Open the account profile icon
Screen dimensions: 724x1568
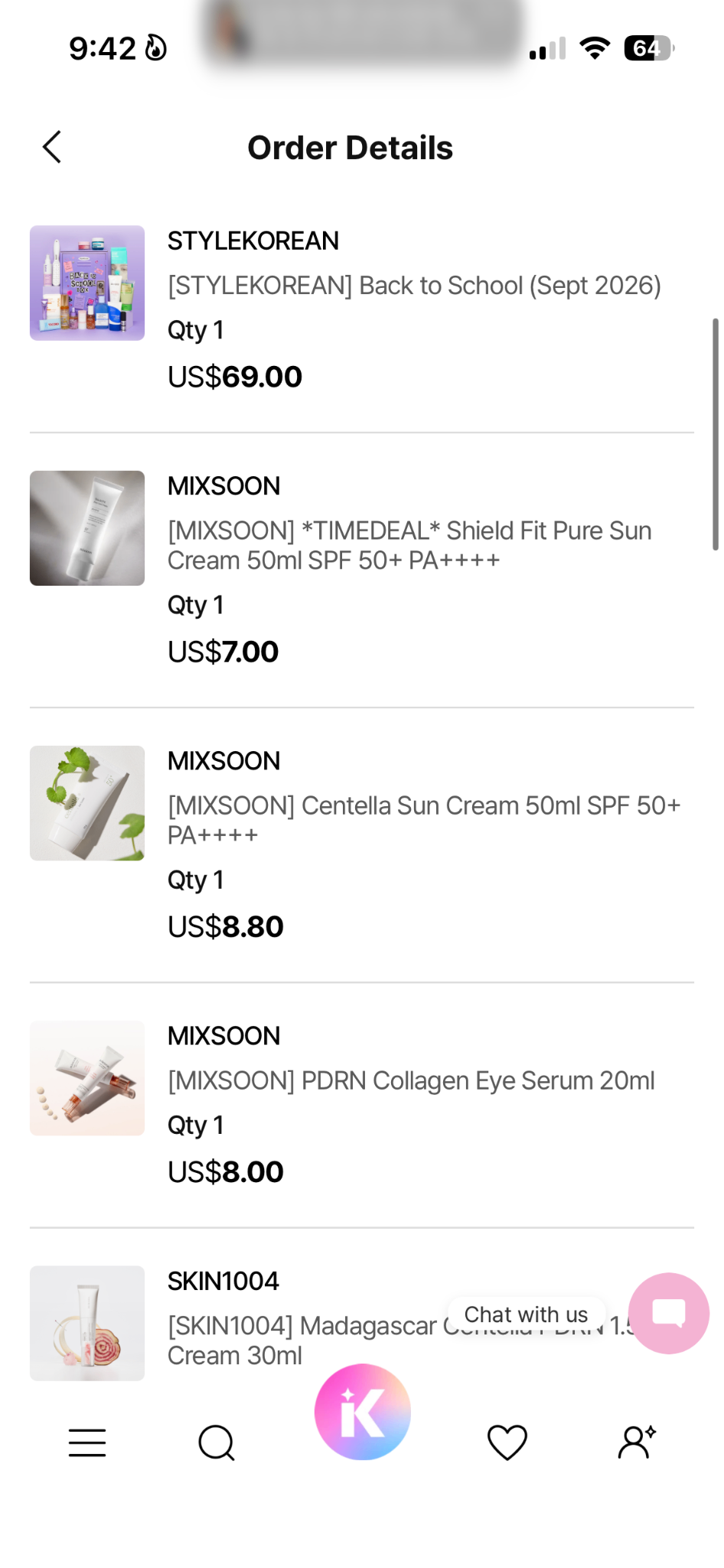pyautogui.click(x=637, y=1442)
